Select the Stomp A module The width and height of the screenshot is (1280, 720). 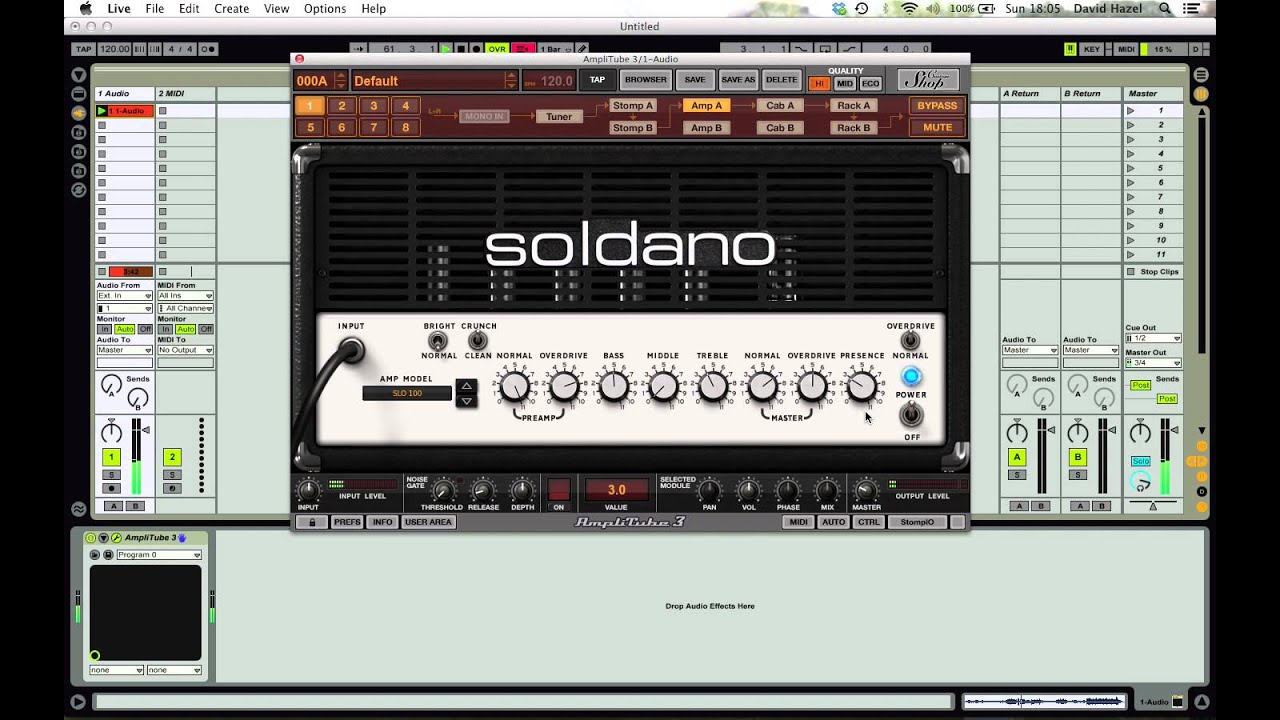pos(633,106)
